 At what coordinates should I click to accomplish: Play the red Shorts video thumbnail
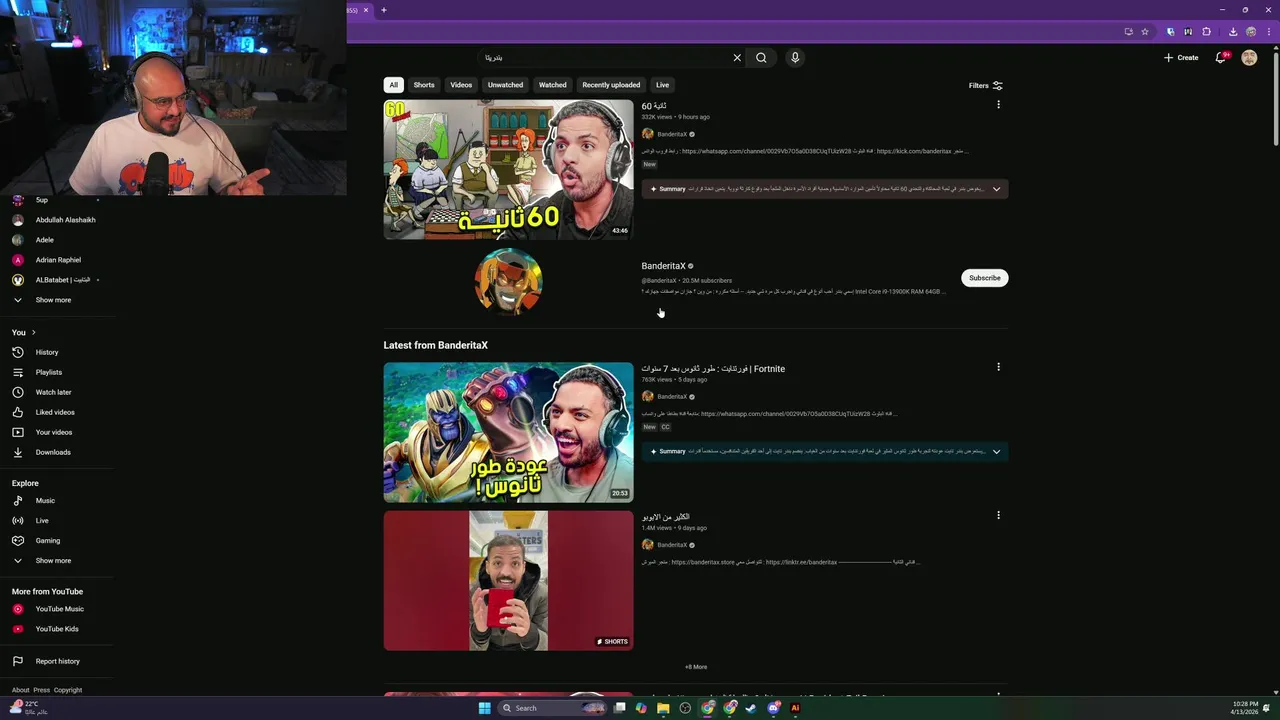click(x=508, y=581)
